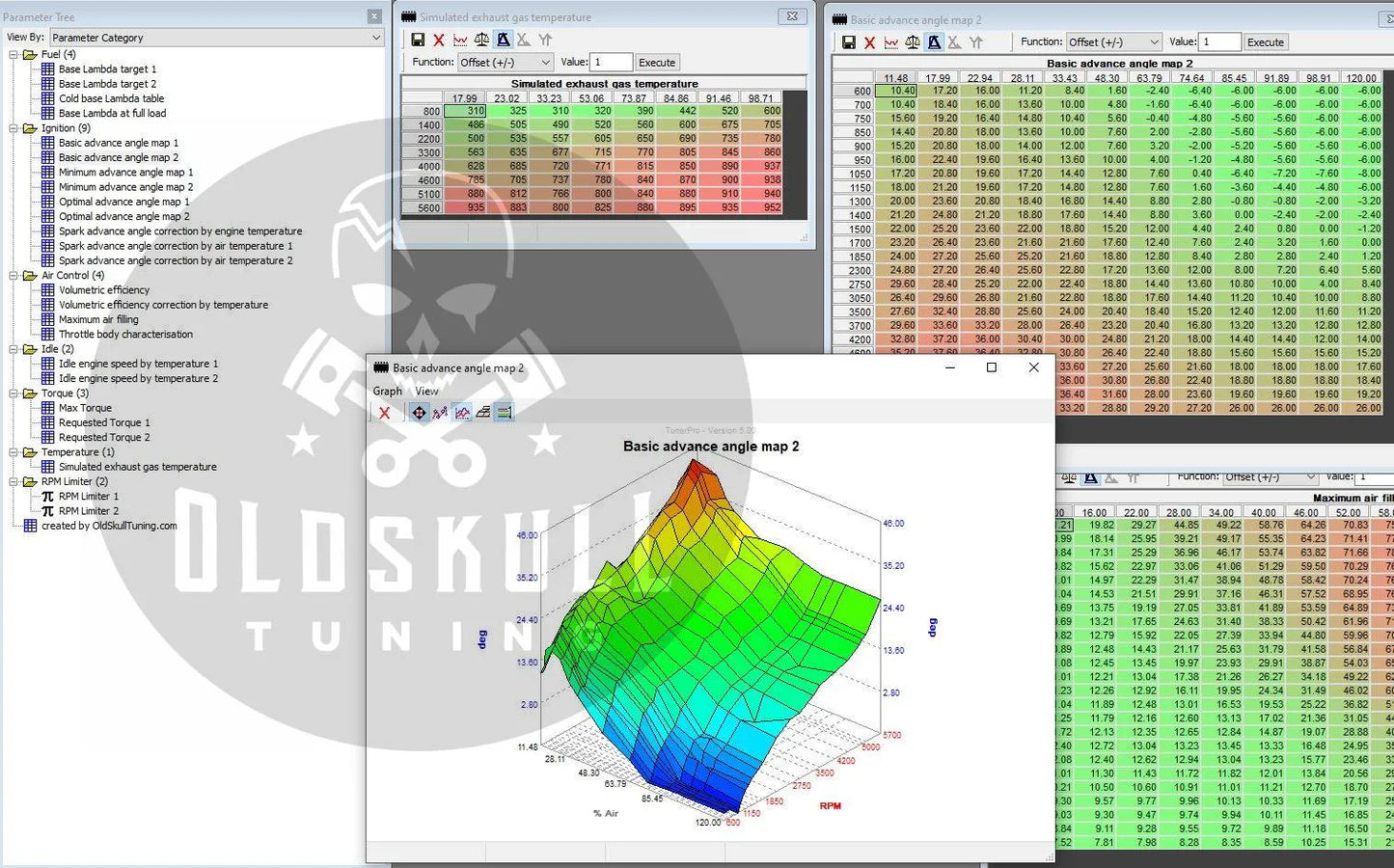
Task: Toggle the line chart mode button in graph toolbar
Action: [462, 413]
